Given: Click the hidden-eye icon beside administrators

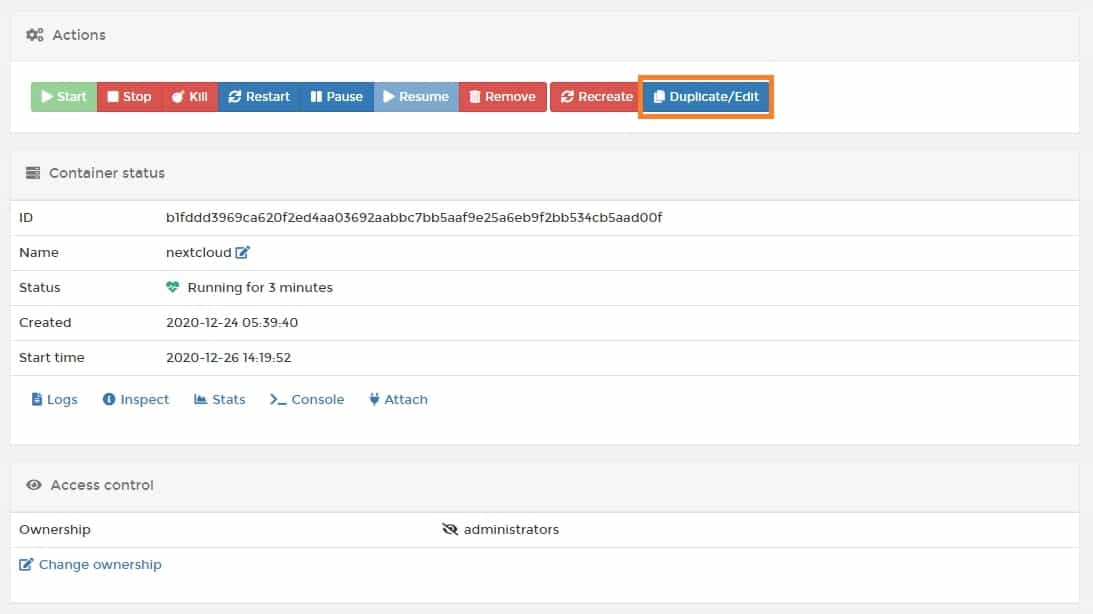Looking at the screenshot, I should pyautogui.click(x=450, y=530).
